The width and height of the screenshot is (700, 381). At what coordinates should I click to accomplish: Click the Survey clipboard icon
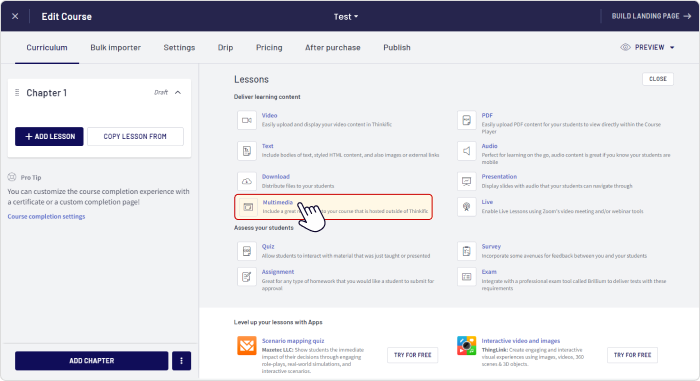(x=467, y=251)
